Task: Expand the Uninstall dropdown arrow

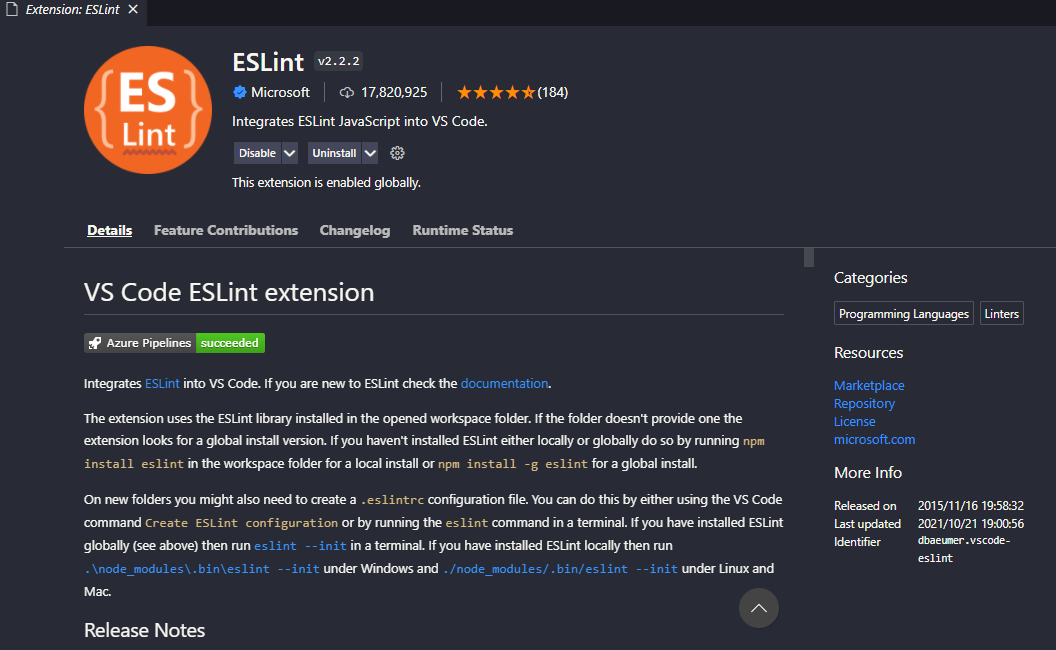Action: [370, 153]
